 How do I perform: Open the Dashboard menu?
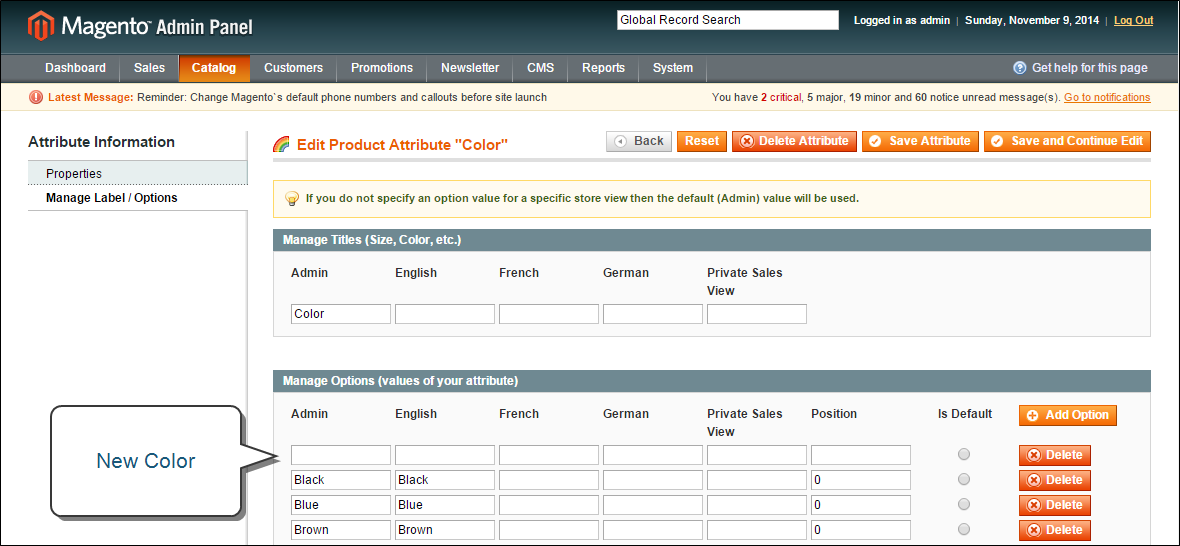(75, 68)
